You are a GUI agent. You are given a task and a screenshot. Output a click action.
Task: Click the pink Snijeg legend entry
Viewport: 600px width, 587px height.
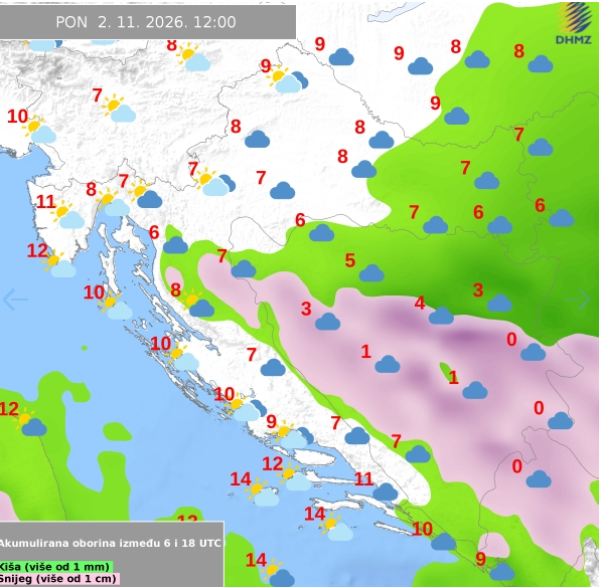tap(60, 579)
